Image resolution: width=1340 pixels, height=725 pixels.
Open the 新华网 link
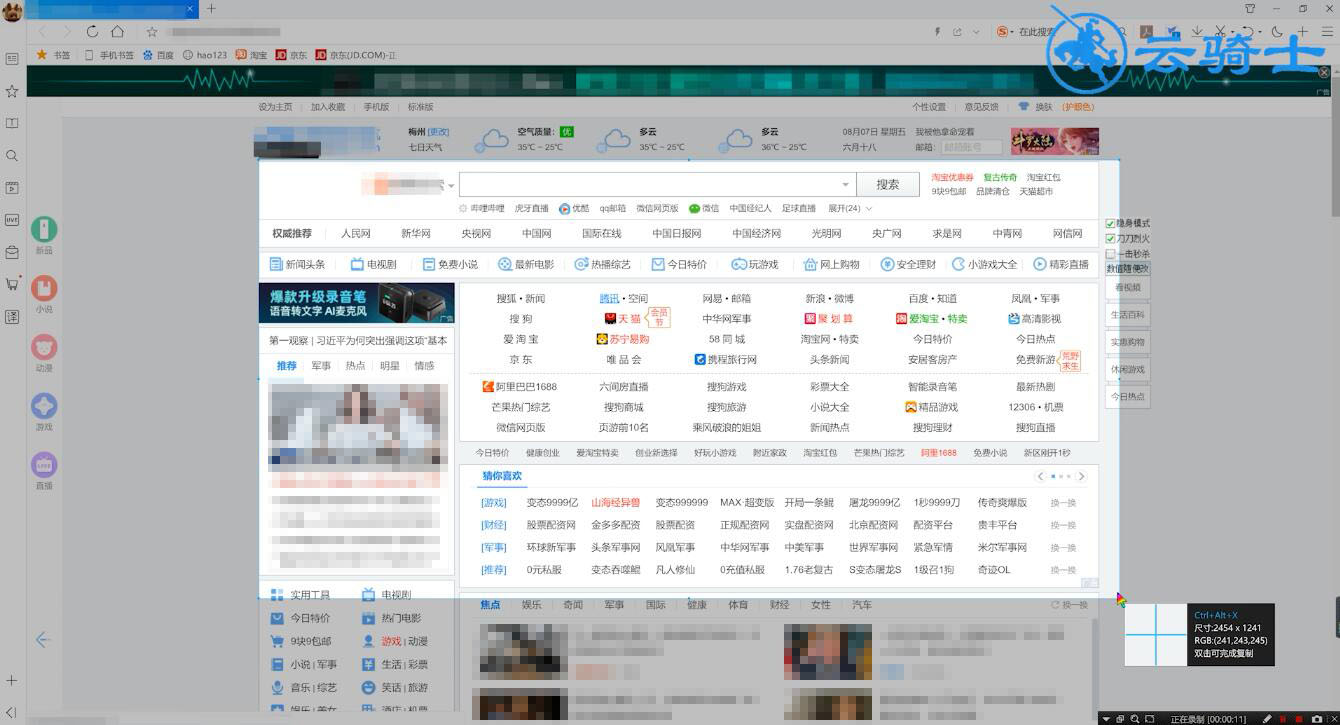[x=416, y=233]
